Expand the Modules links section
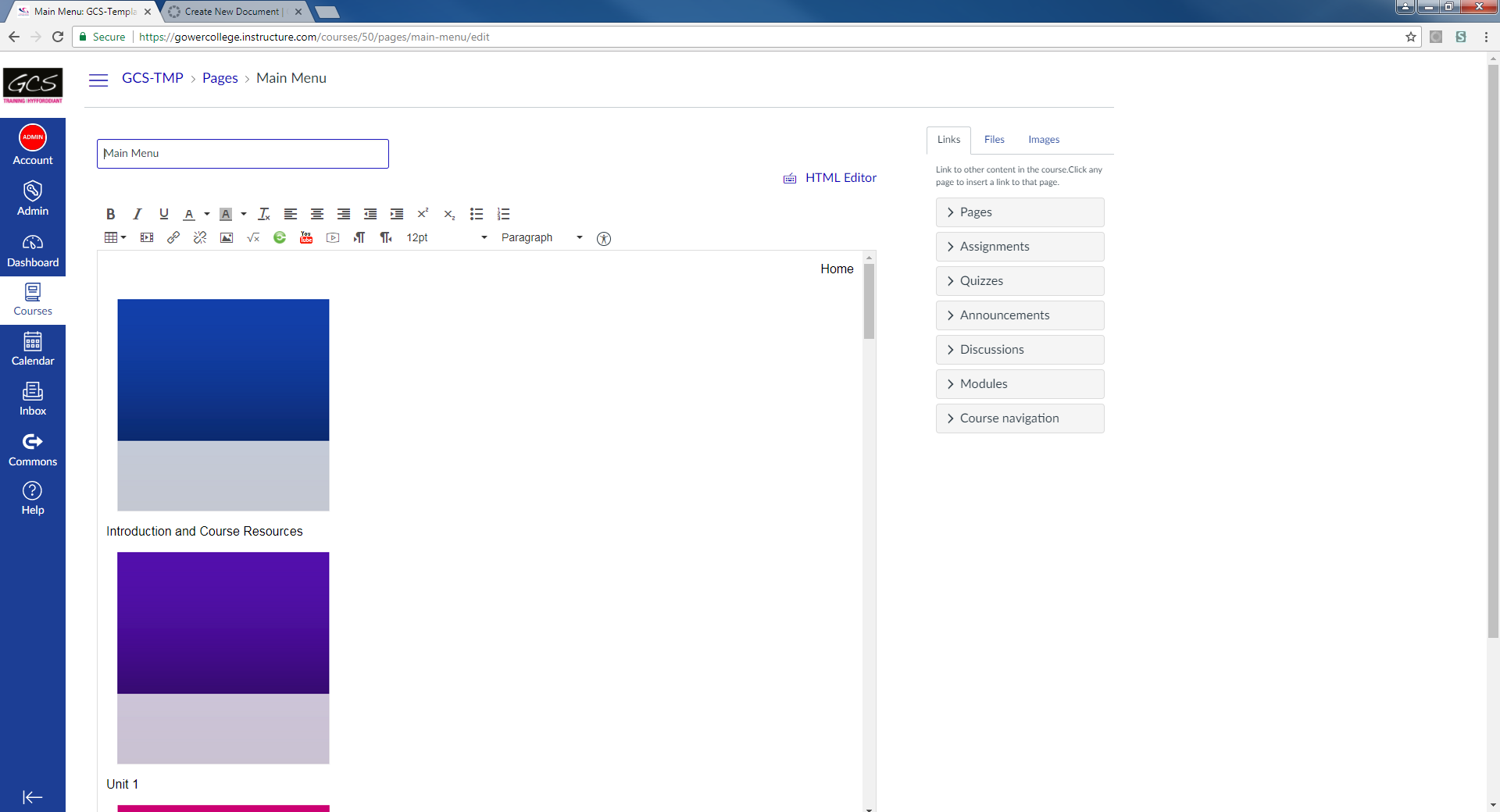The image size is (1500, 812). coord(1020,384)
